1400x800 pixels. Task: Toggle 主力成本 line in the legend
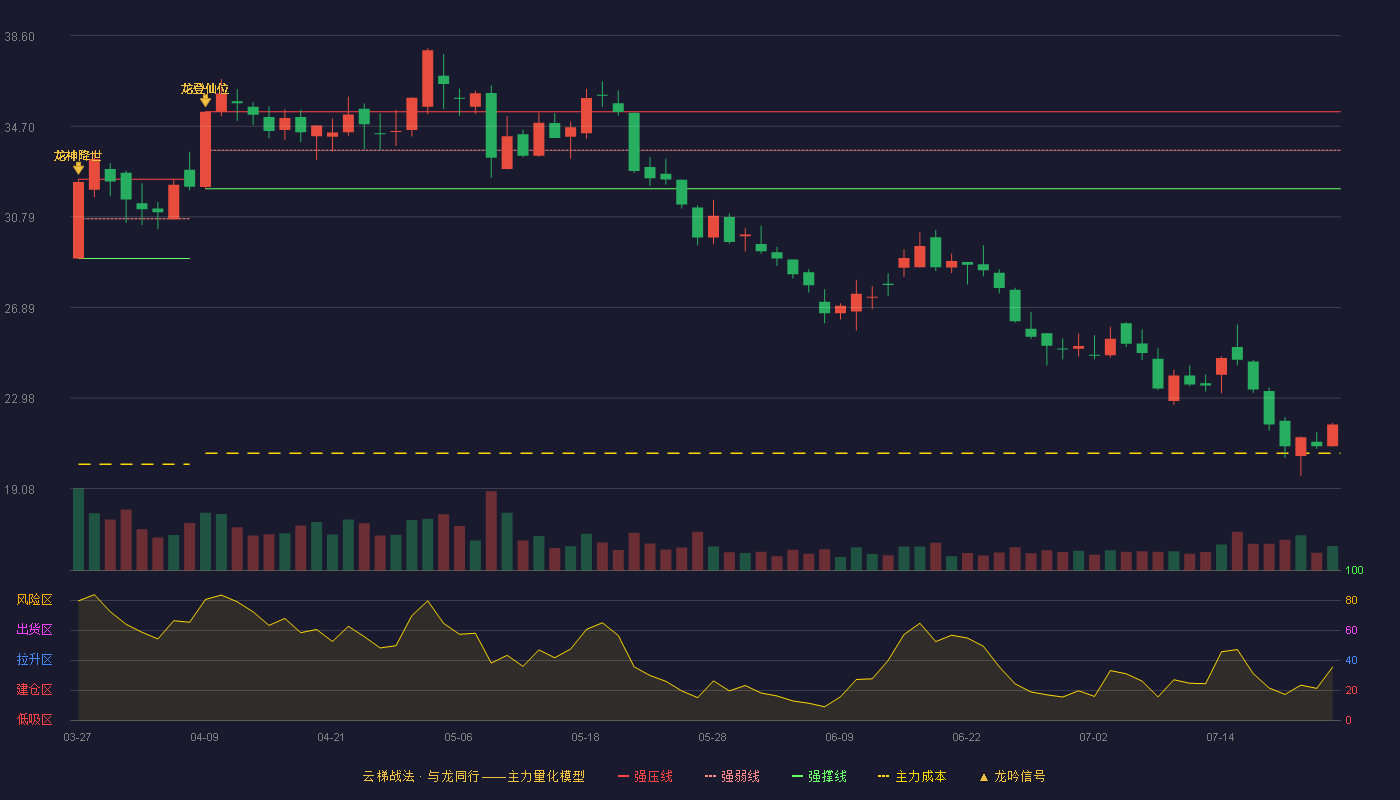pyautogui.click(x=911, y=776)
